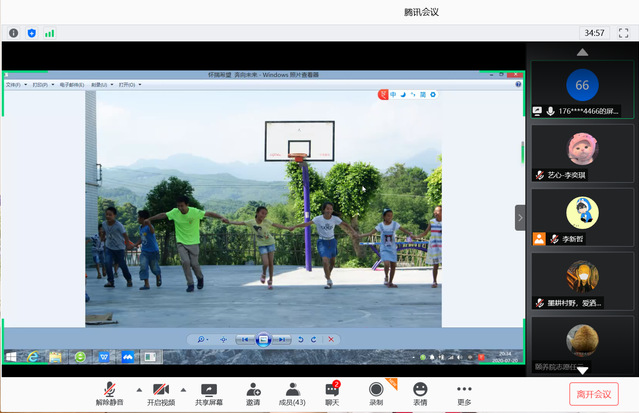Open the 更多 more options menu

[464, 392]
